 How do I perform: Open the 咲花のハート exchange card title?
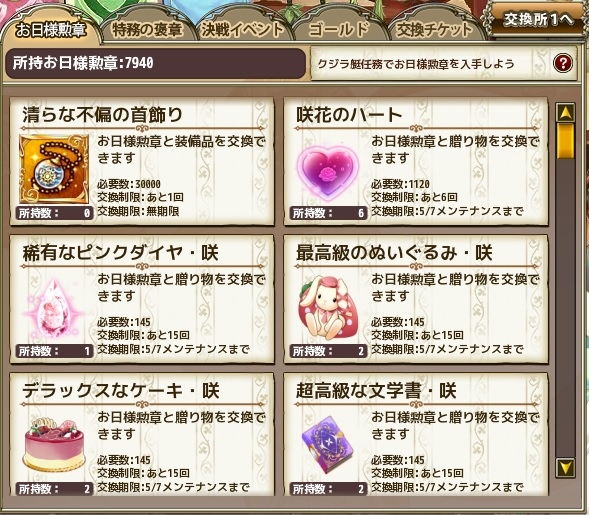(349, 115)
